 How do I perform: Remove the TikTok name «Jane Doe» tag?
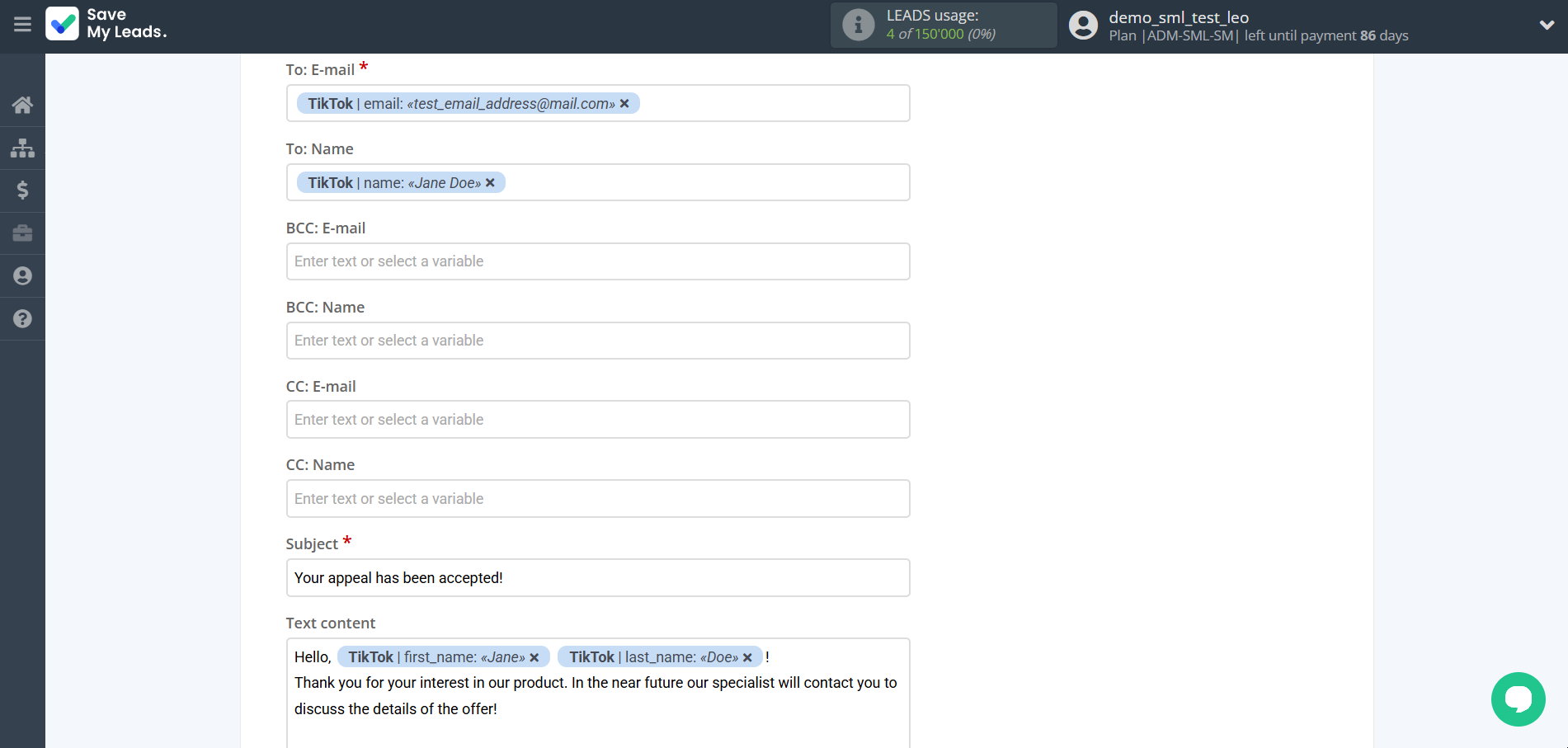(490, 183)
